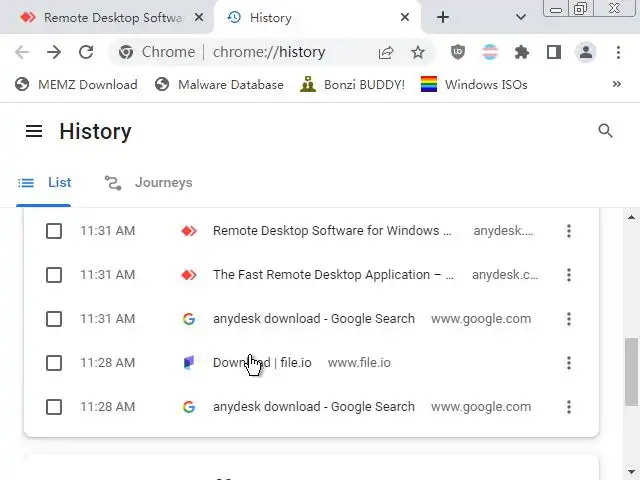The height and width of the screenshot is (480, 640).
Task: Click the browser forward arrow
Action: pos(53,52)
